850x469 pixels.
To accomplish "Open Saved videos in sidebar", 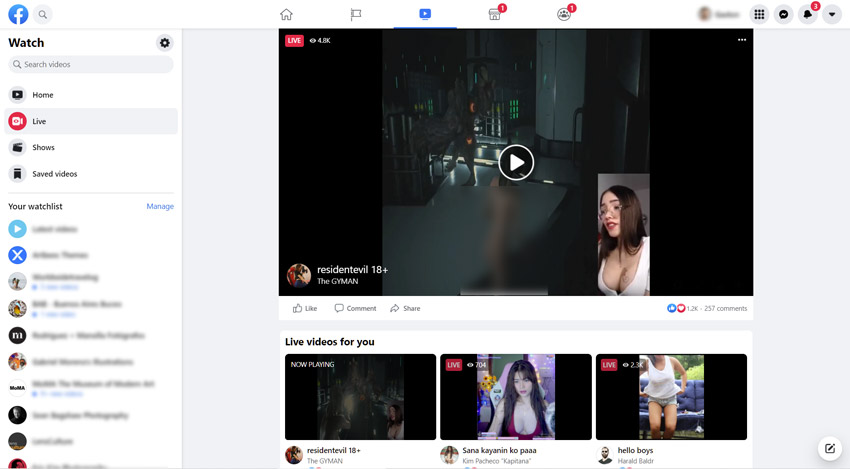I will (91, 174).
